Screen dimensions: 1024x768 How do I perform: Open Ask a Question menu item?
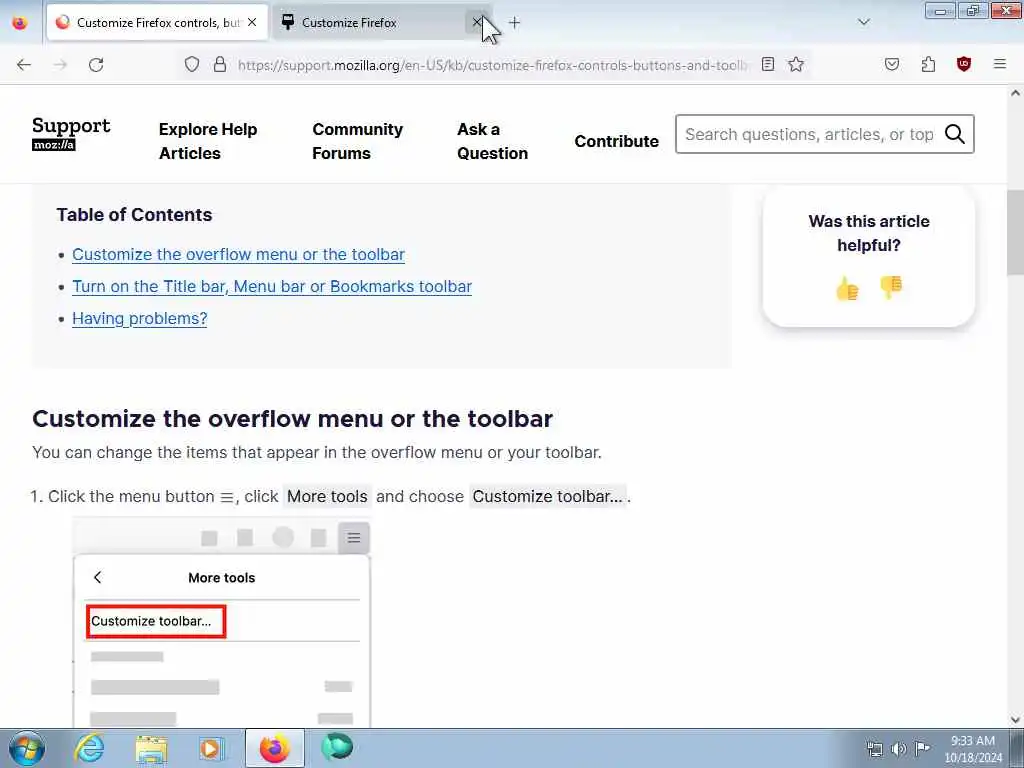tap(492, 141)
